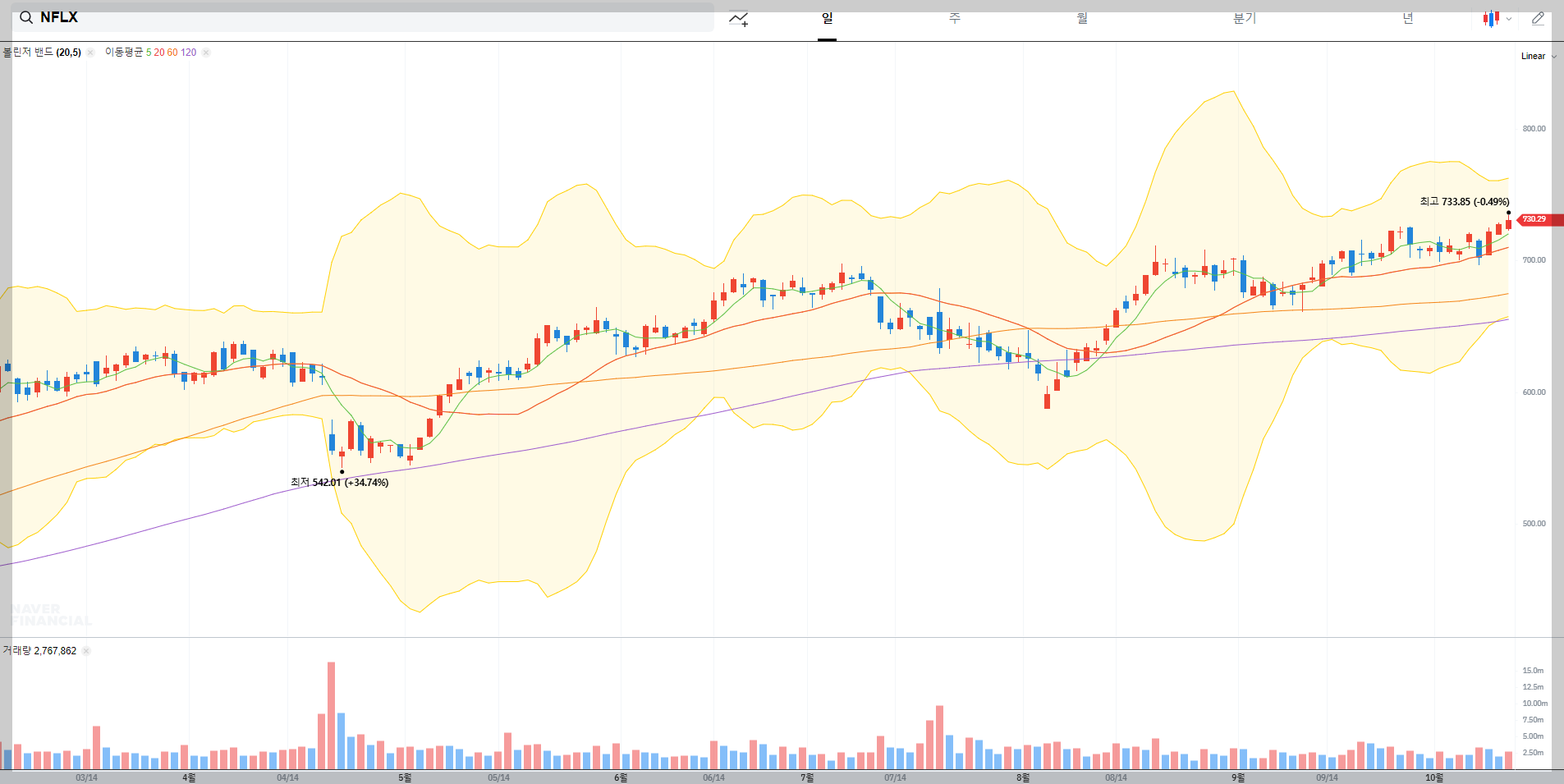Click the 2.50m volume axis label
This screenshot has height=784, width=1564.
(x=1533, y=753)
